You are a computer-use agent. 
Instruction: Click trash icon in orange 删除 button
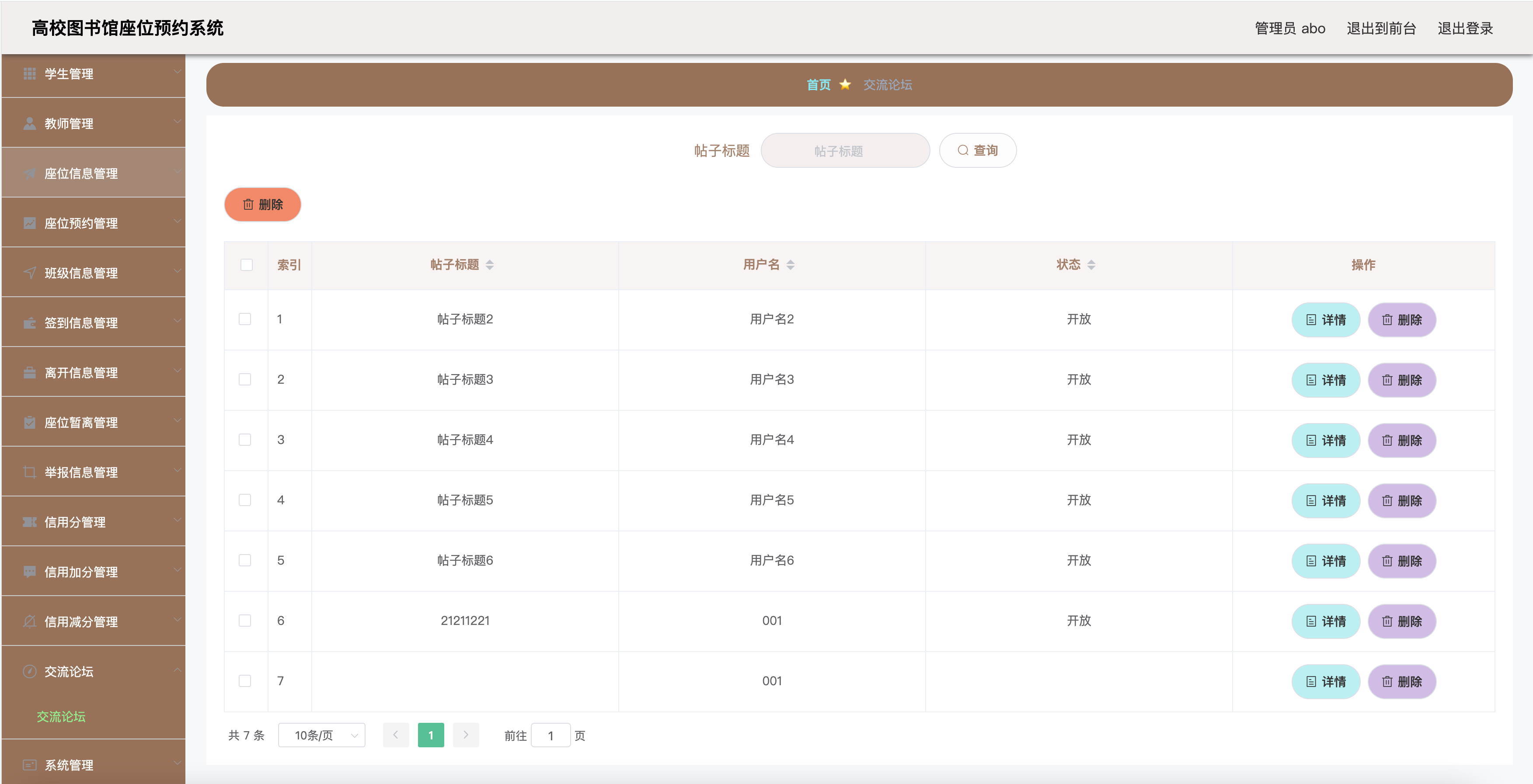pyautogui.click(x=248, y=205)
